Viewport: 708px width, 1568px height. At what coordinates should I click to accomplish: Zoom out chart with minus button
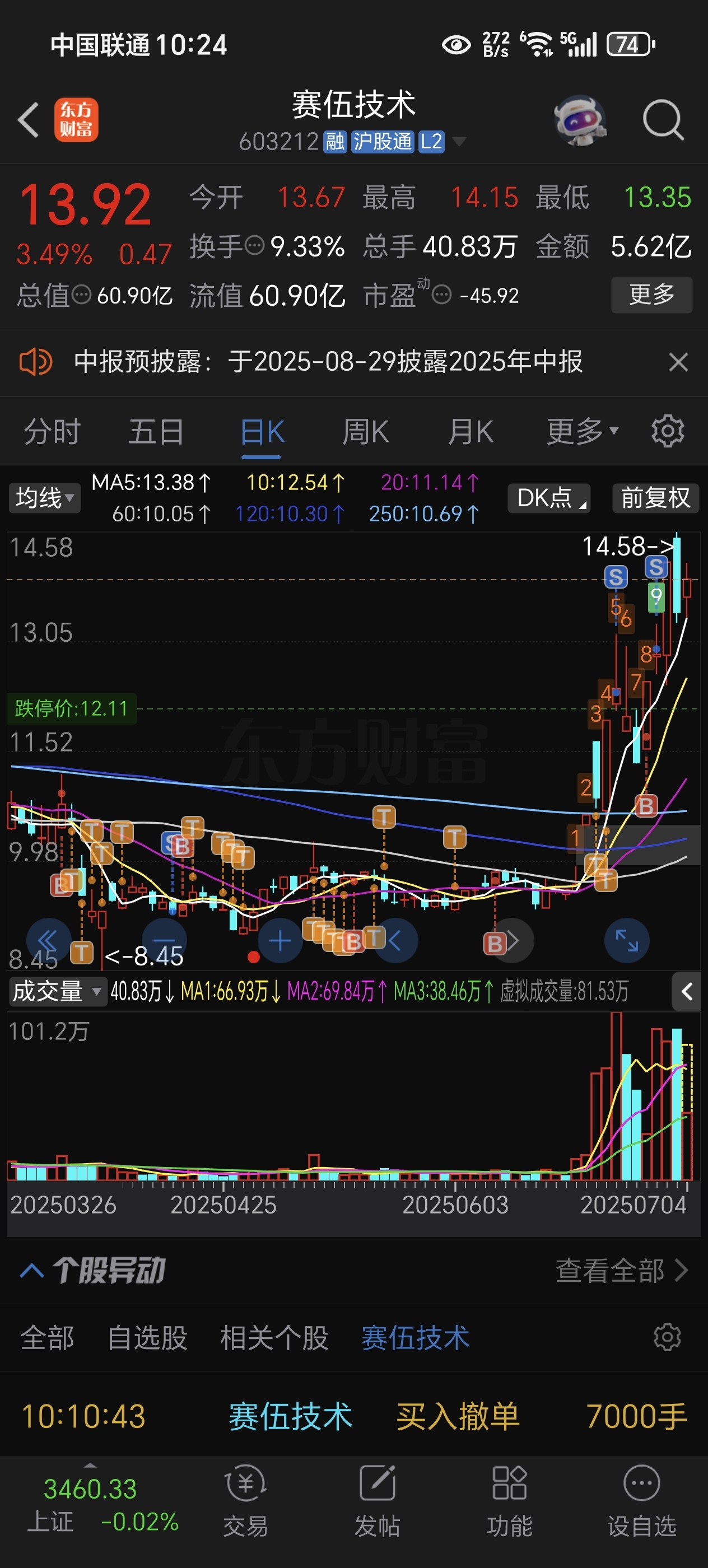[x=164, y=940]
